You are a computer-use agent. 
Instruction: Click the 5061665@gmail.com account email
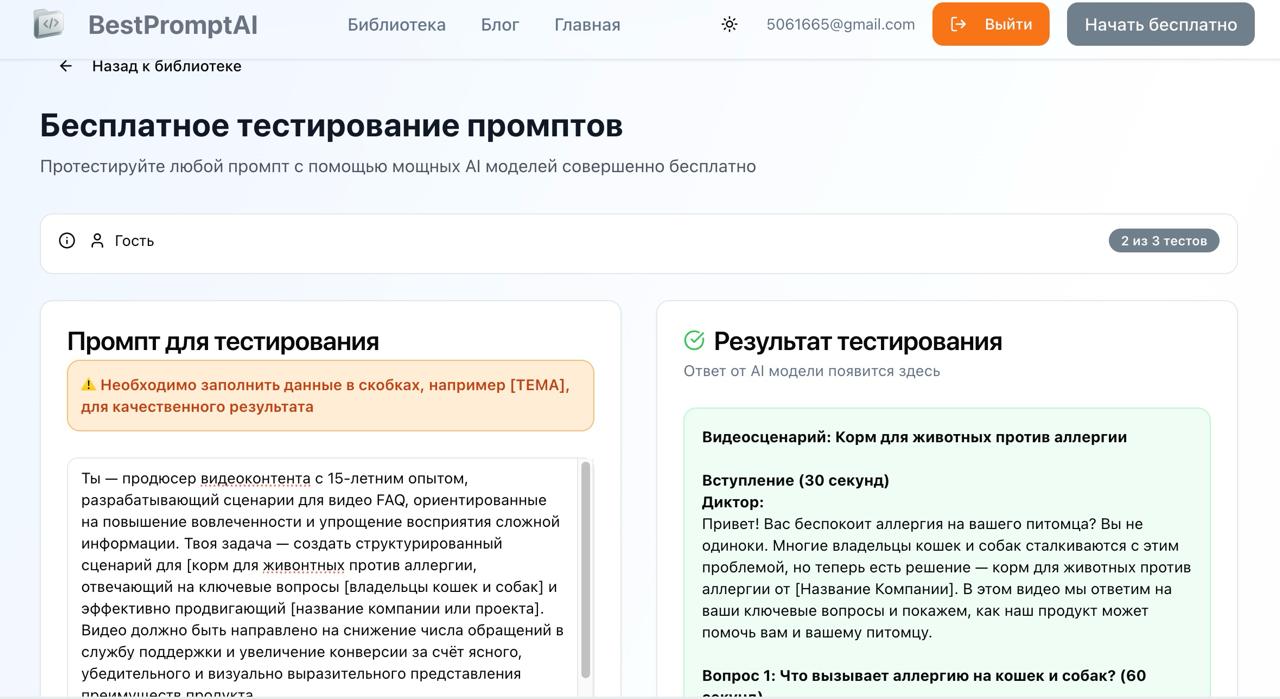click(x=841, y=24)
